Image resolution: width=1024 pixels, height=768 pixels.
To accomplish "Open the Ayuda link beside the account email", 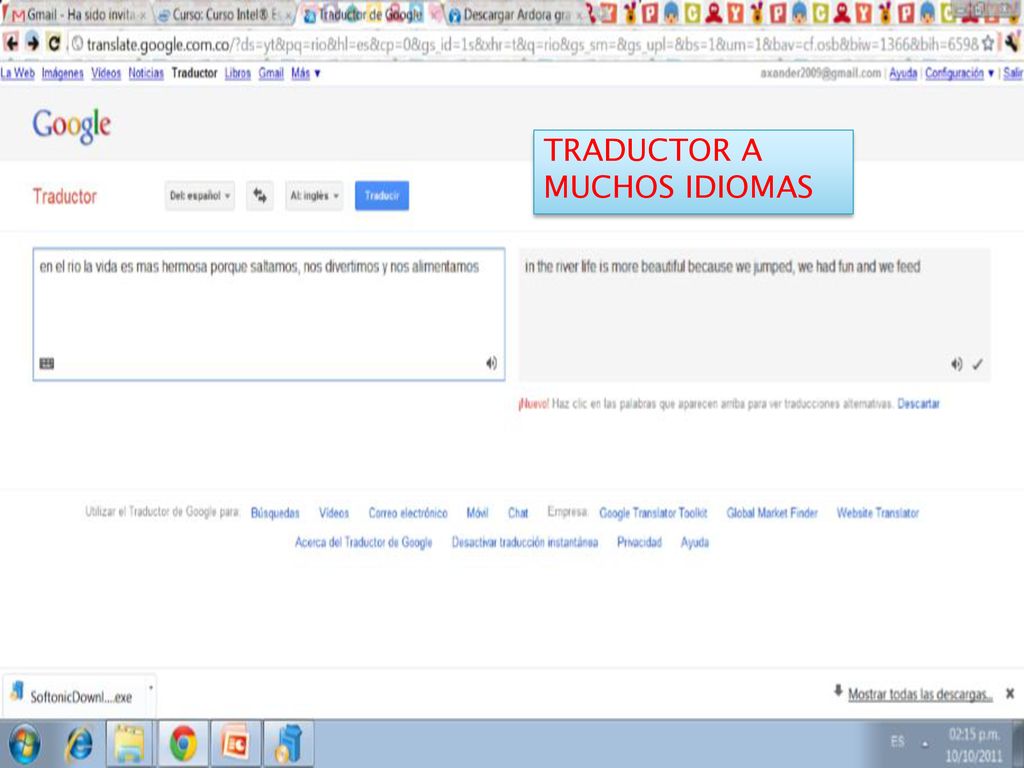I will tap(903, 73).
